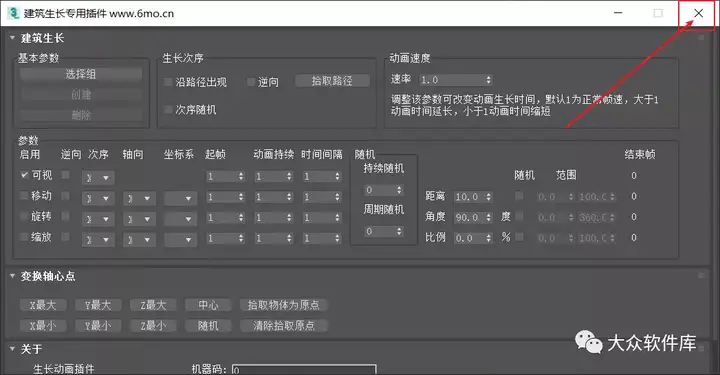
Task: Click the 拾取路径 button
Action: 332,81
